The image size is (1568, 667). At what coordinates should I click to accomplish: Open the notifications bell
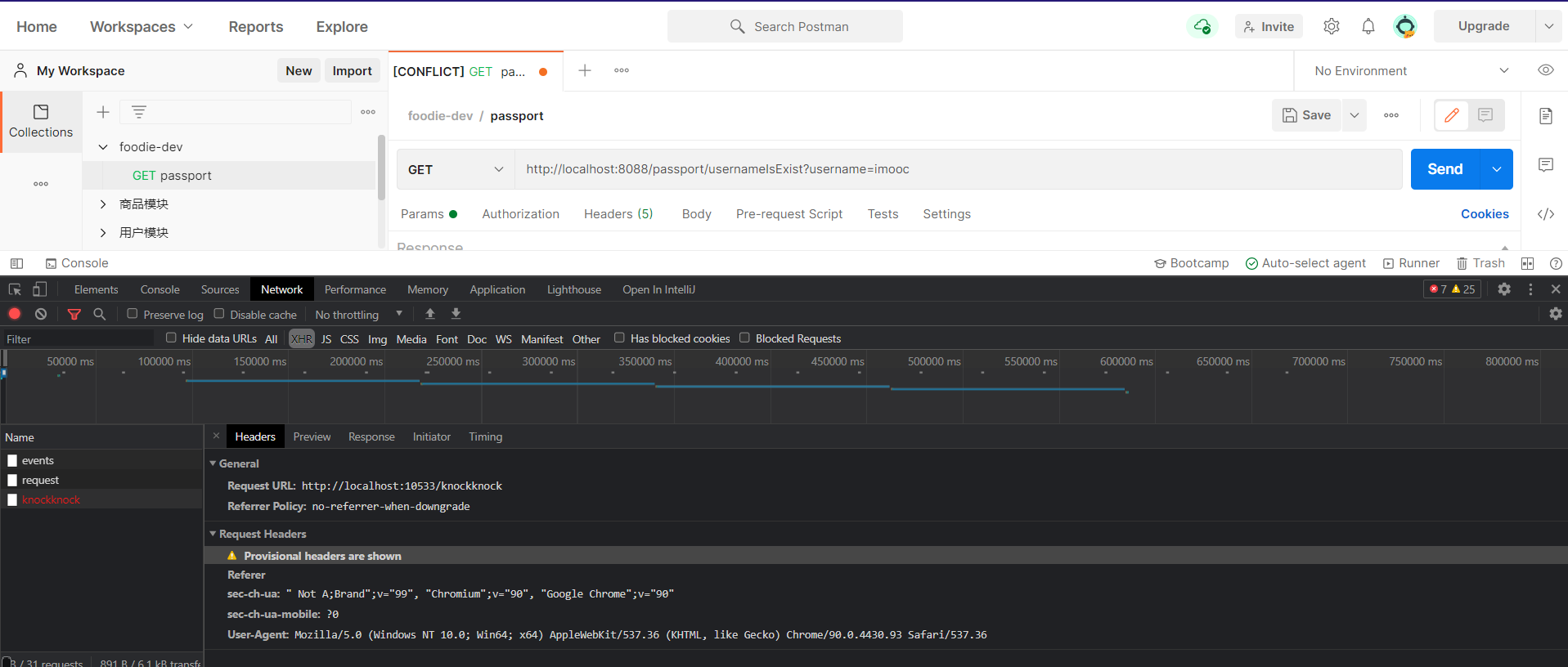coord(1368,26)
